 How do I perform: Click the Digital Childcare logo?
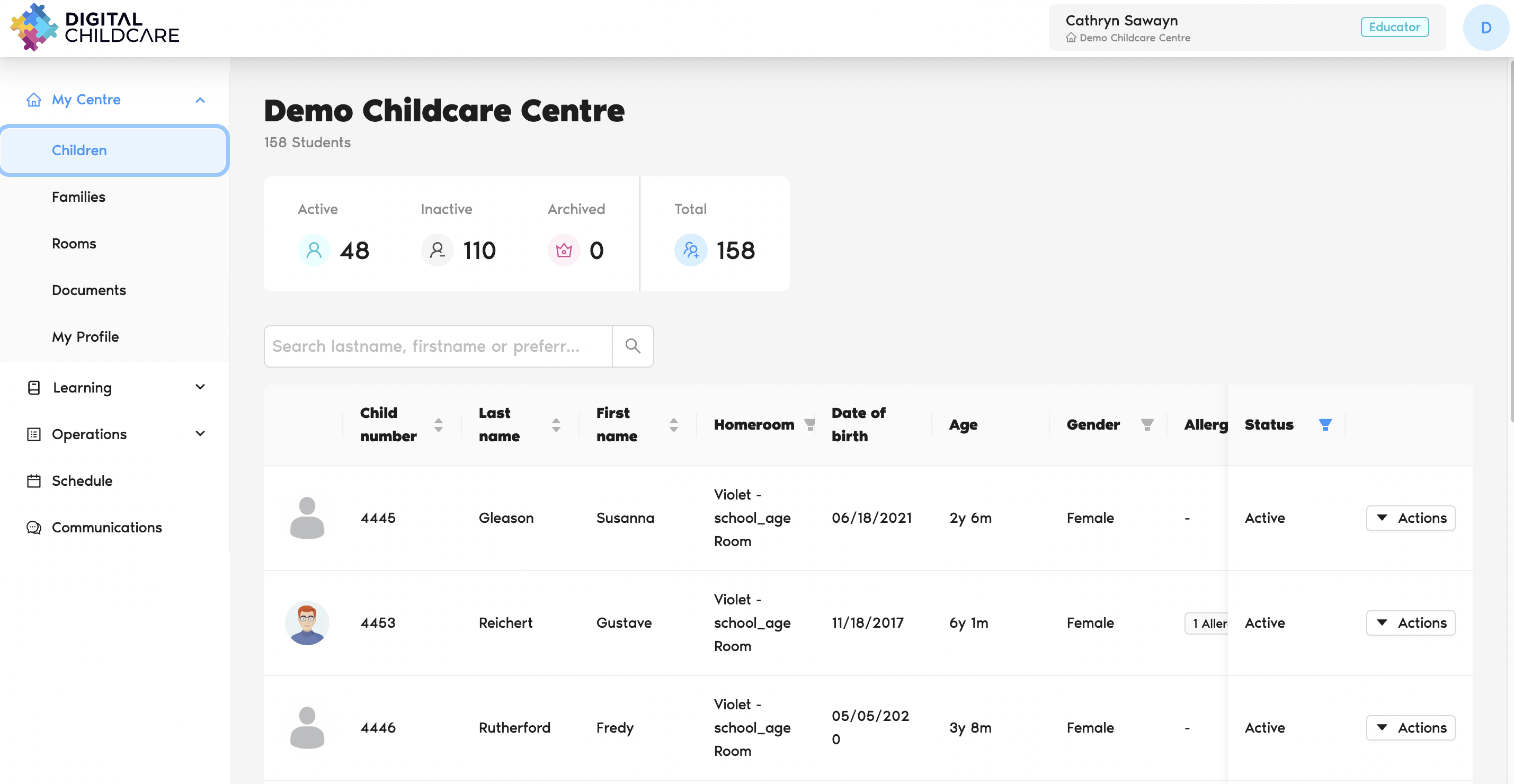pos(95,28)
